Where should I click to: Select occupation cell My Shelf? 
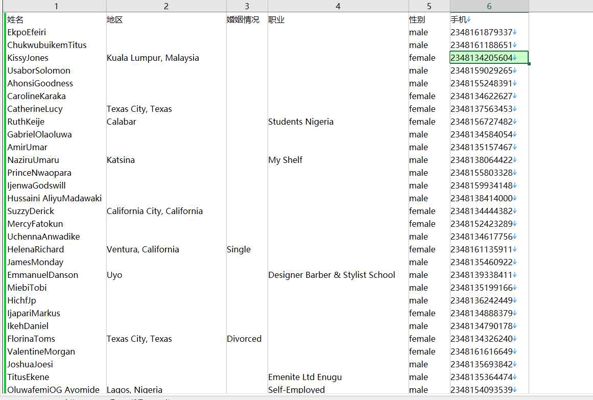point(338,160)
